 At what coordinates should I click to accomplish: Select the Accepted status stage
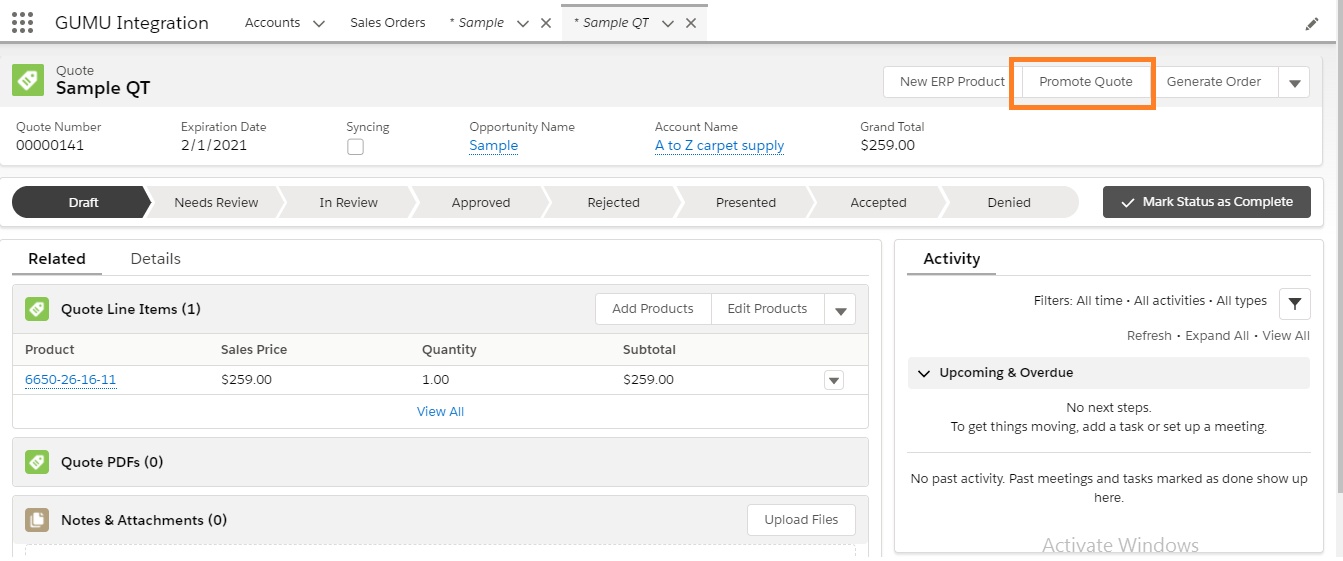point(878,202)
